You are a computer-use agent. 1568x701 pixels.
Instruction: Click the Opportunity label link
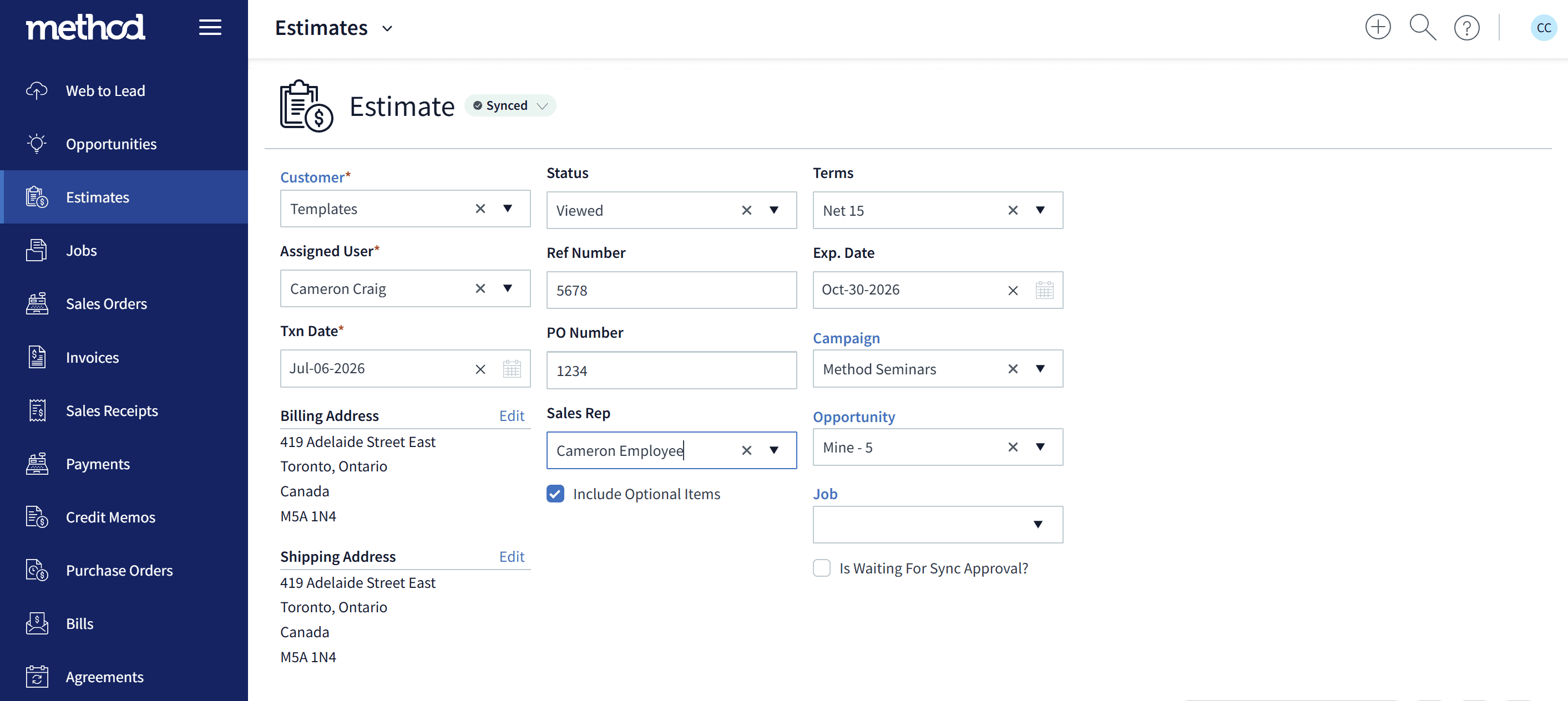(853, 417)
